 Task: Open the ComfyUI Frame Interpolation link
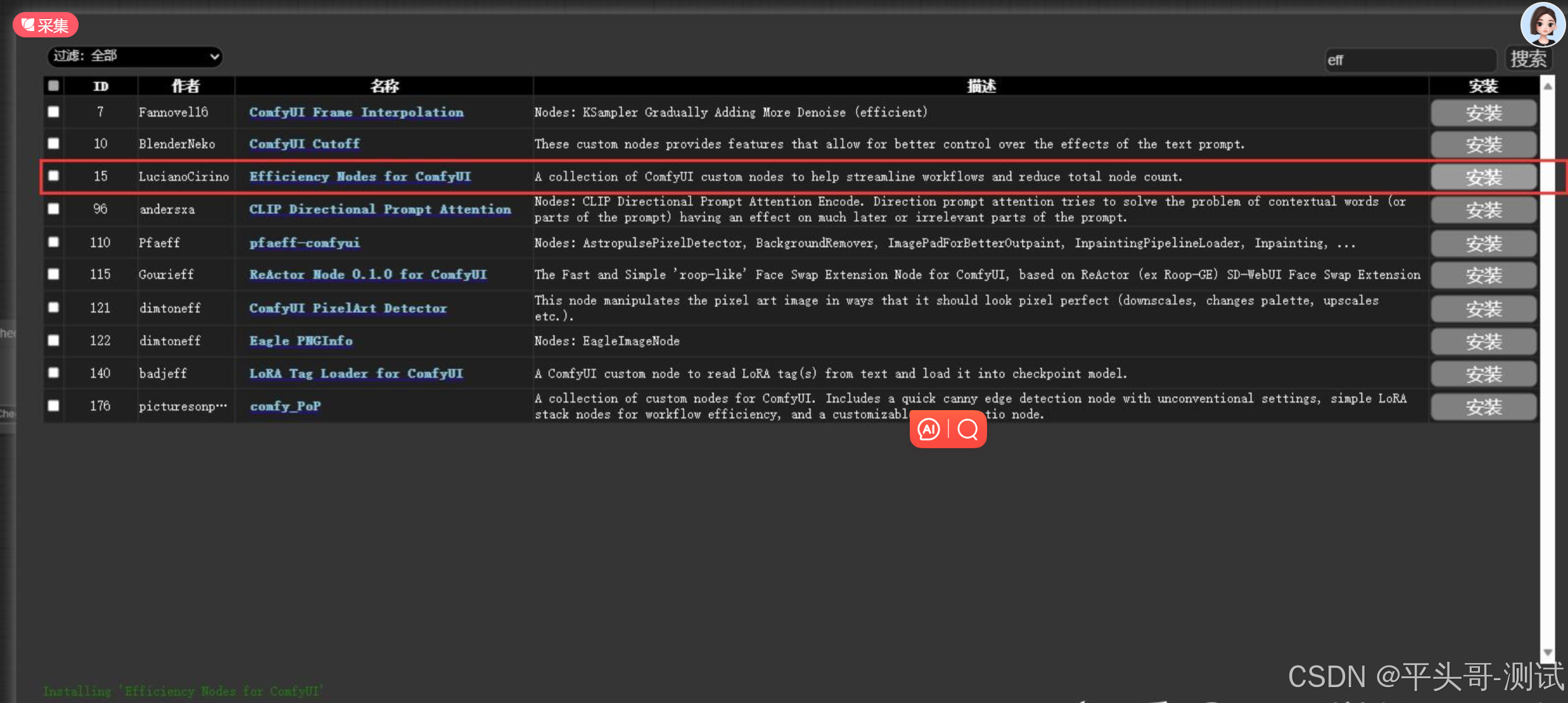pos(356,112)
